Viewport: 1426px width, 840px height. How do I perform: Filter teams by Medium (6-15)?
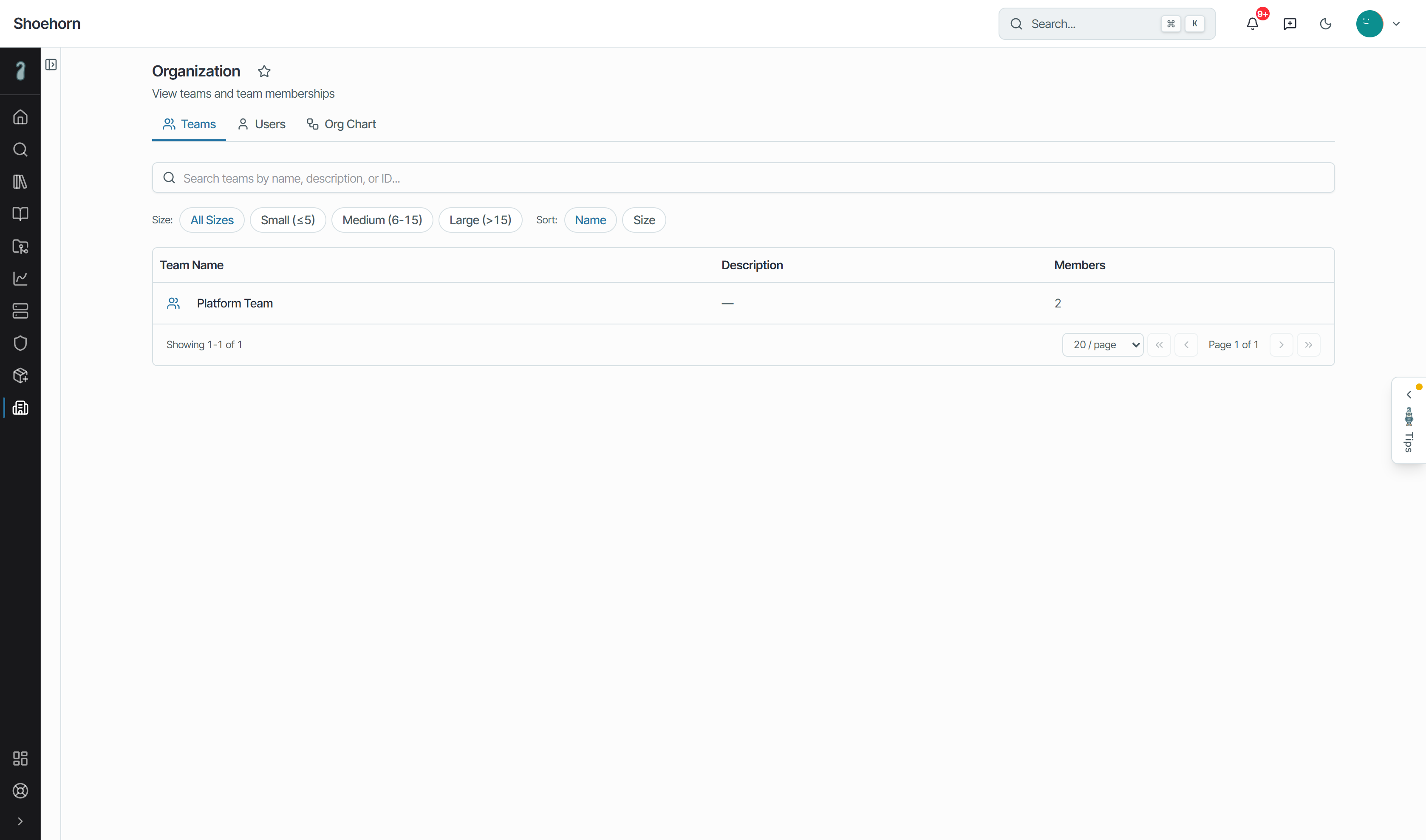(382, 220)
